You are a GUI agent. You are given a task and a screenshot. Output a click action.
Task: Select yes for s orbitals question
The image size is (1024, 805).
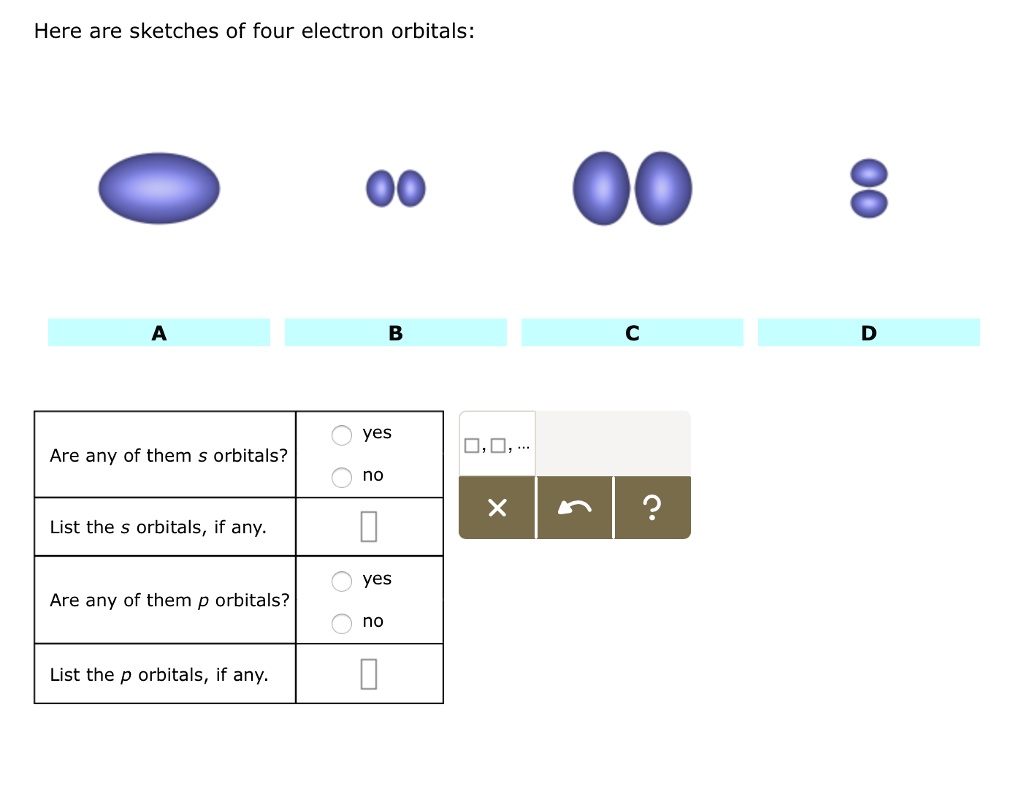click(341, 434)
